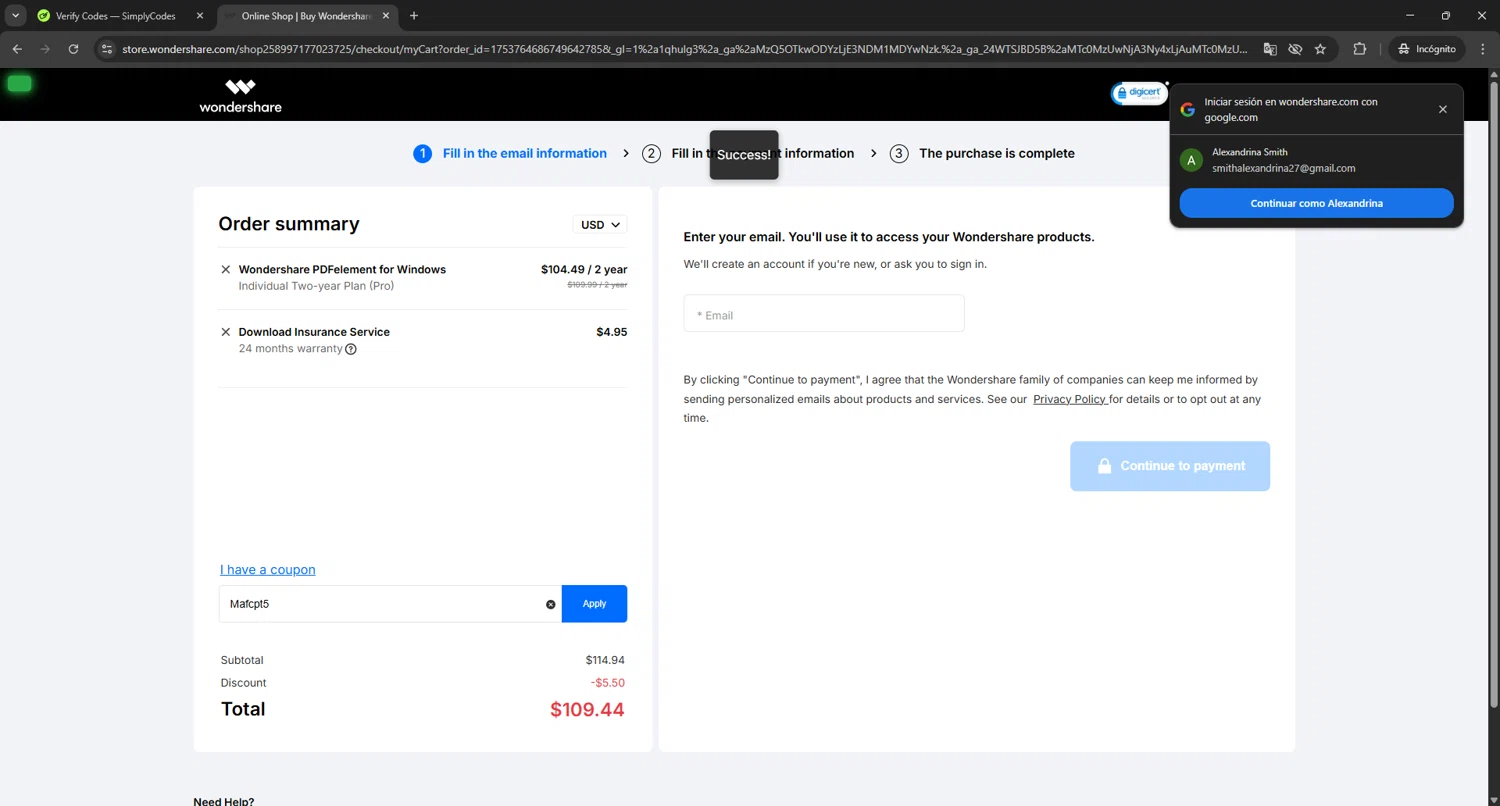This screenshot has width=1500, height=806.
Task: Click into the coupon code field with Mafcpt5
Action: pos(390,604)
